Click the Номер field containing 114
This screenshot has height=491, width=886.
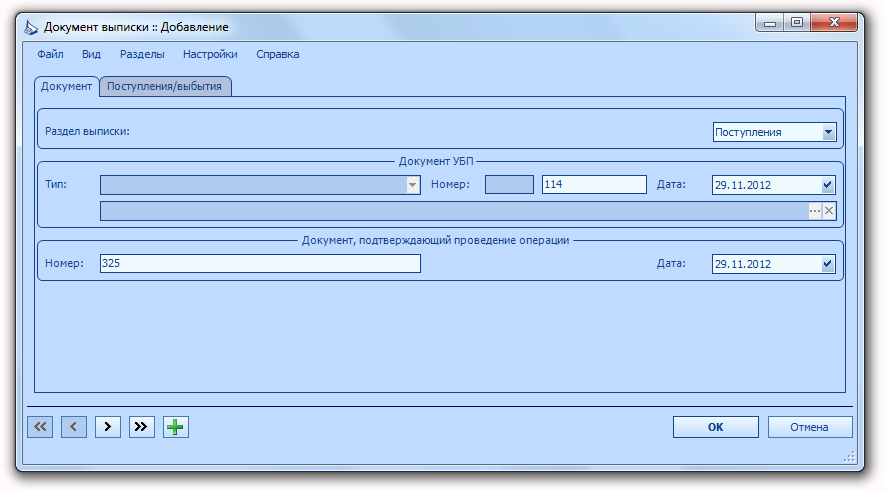coord(594,185)
